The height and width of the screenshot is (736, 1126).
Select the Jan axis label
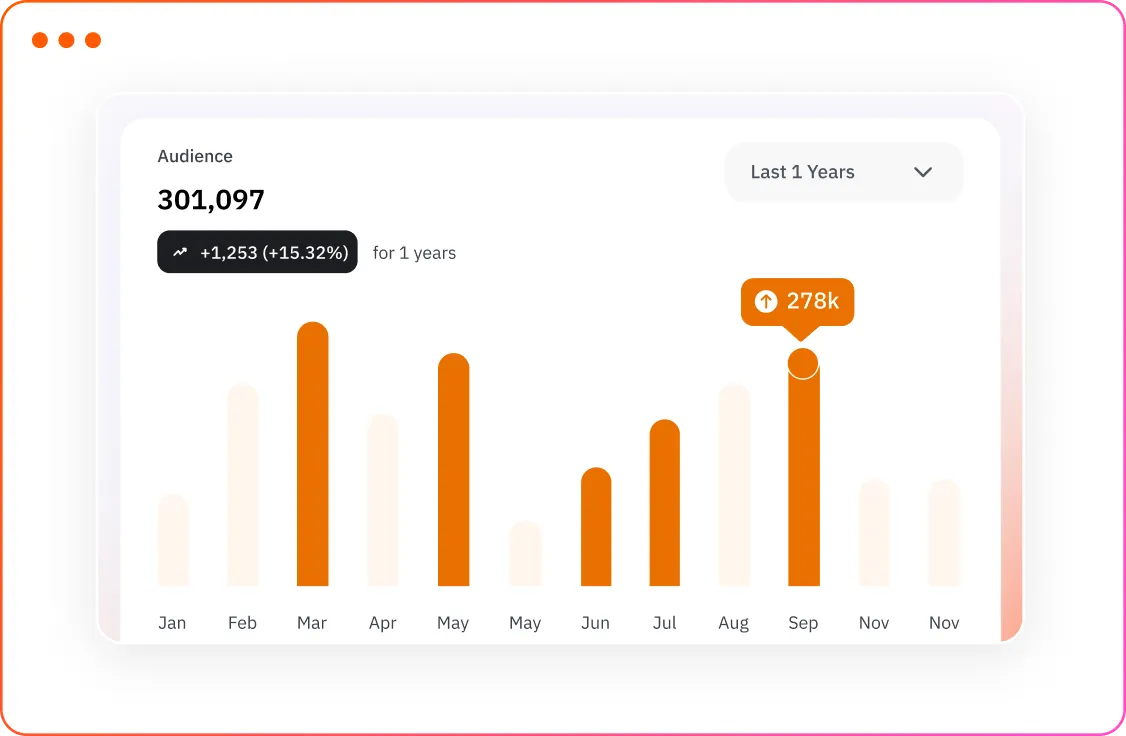coord(172,622)
